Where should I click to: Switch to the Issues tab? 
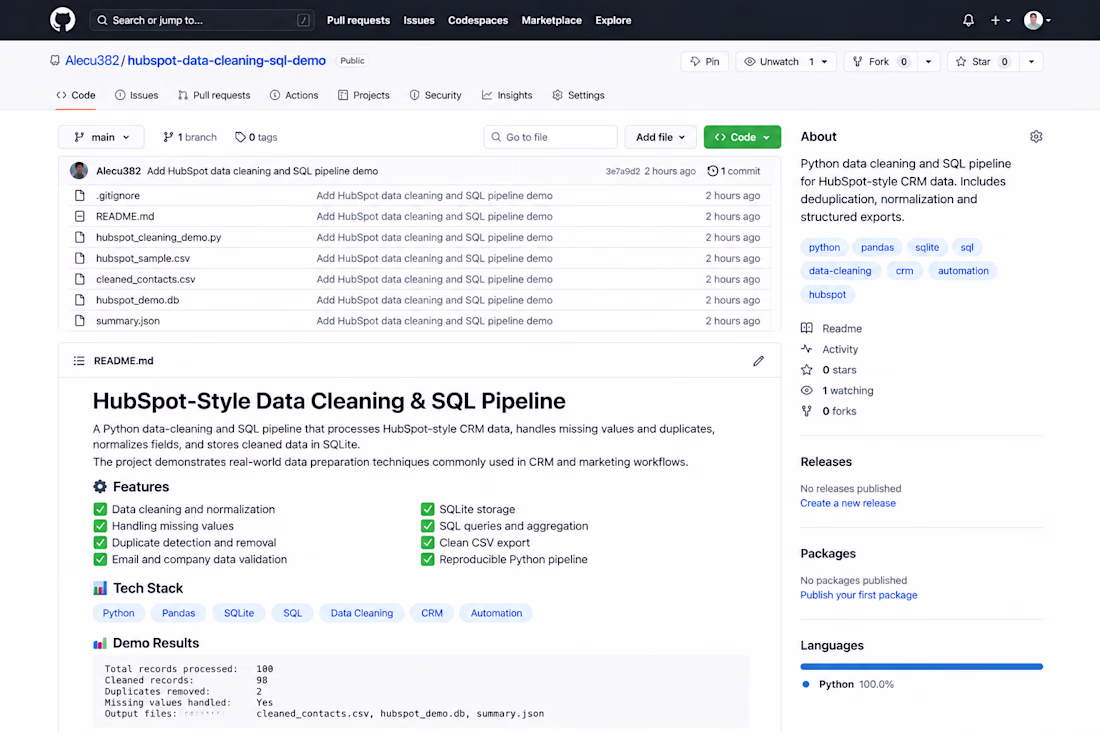click(x=137, y=95)
